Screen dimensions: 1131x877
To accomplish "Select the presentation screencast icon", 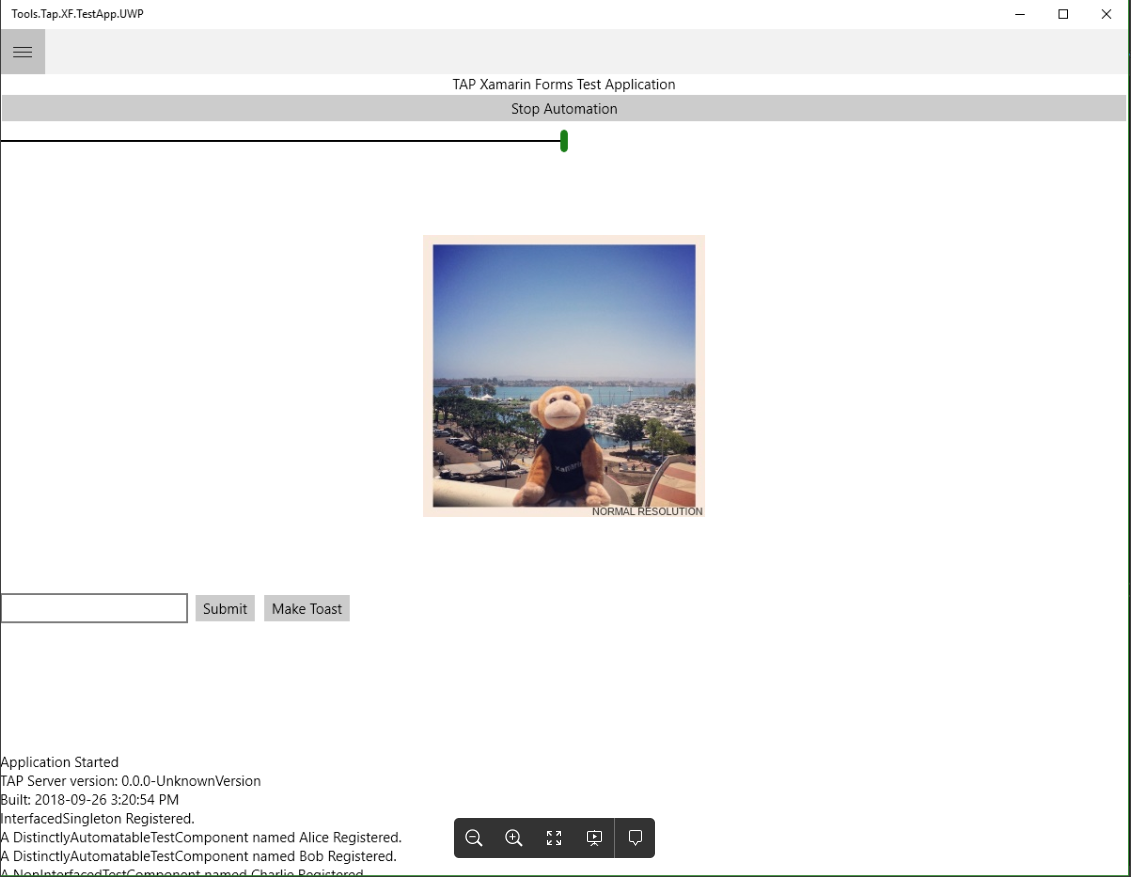I will click(594, 838).
